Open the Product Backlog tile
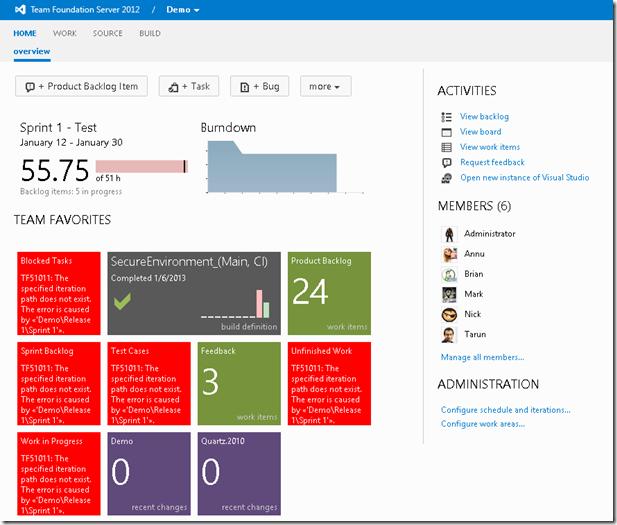 (x=329, y=294)
